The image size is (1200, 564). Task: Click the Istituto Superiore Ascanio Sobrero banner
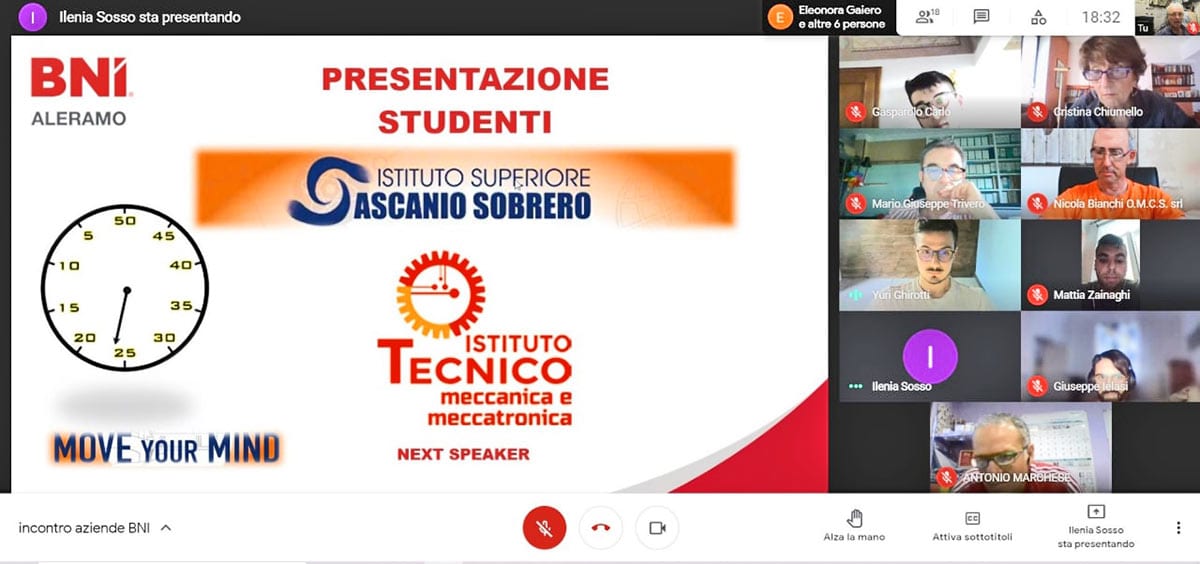[x=465, y=188]
